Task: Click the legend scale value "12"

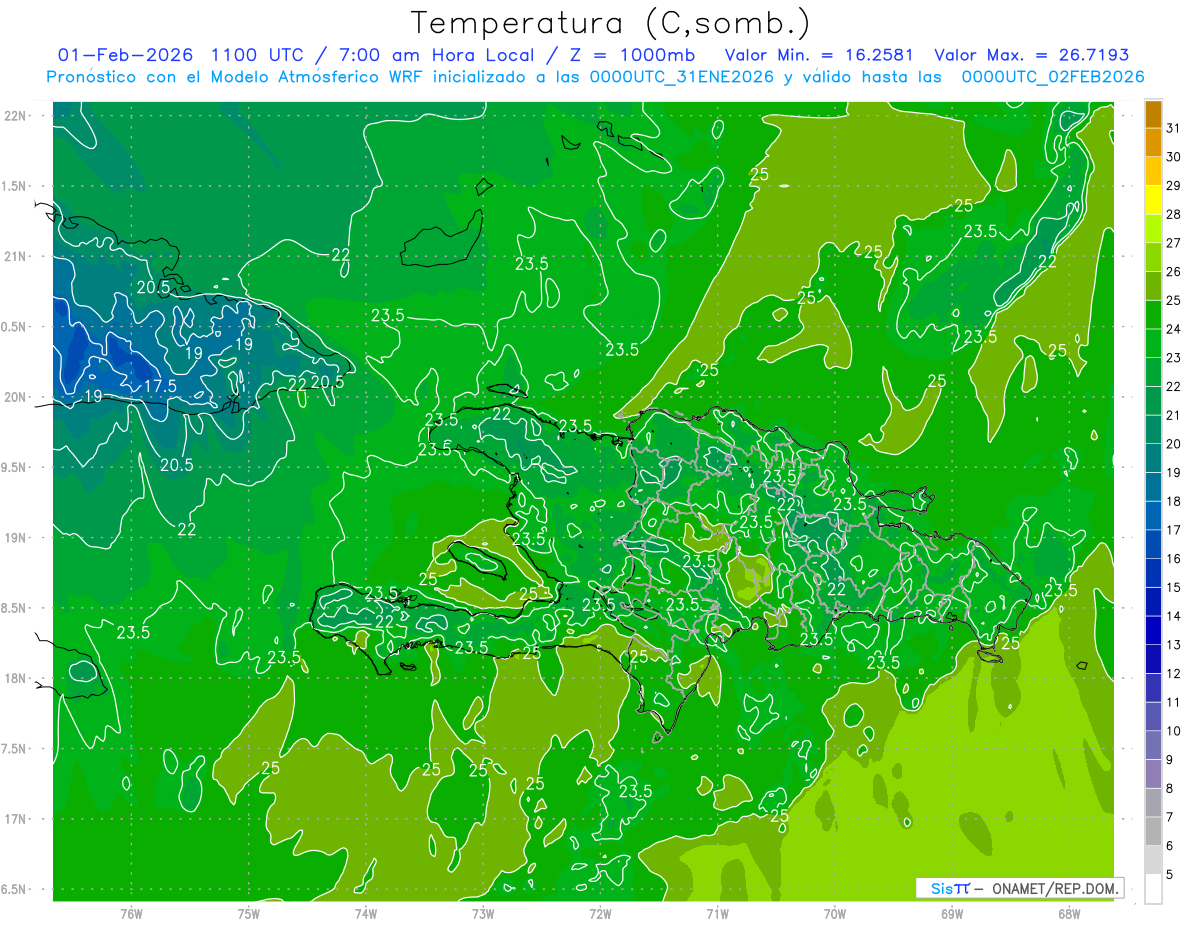Action: (1174, 674)
